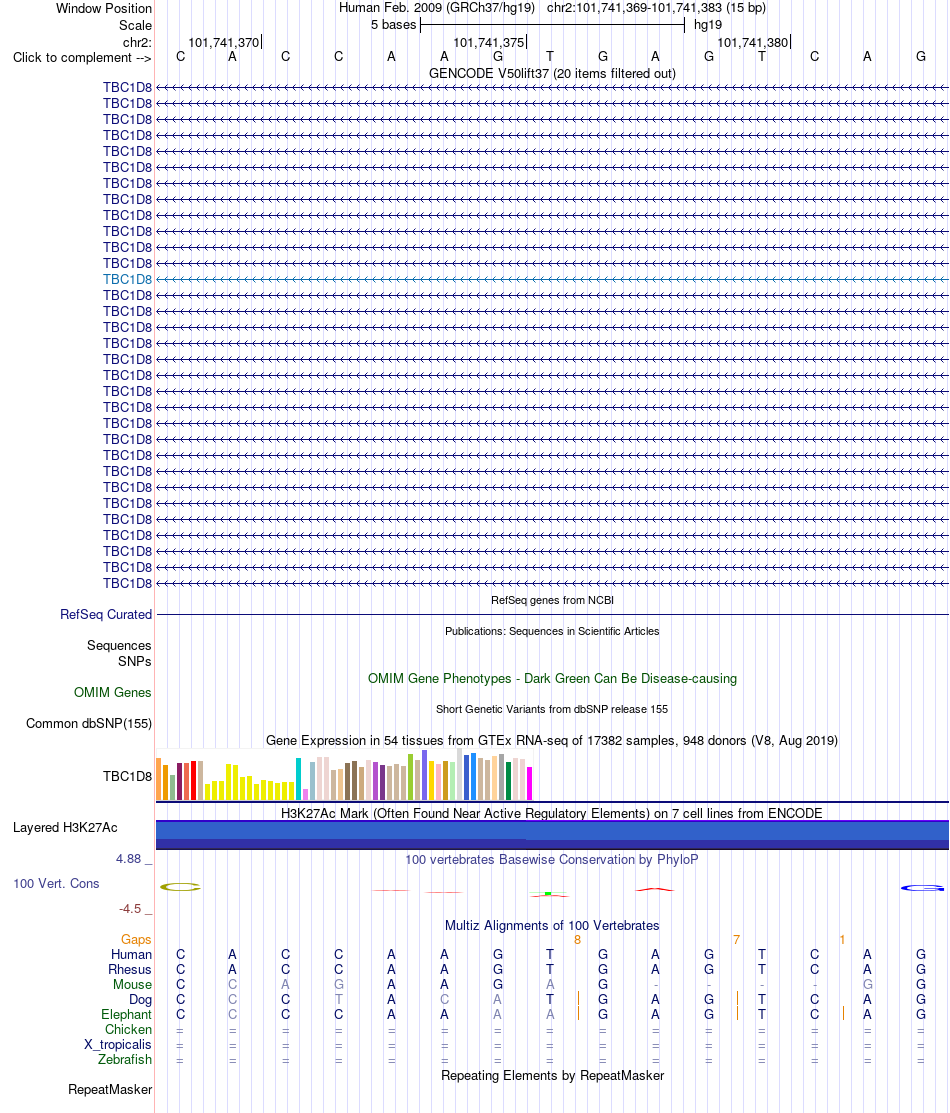Screen dimensions: 950x1113
Task: Click the orange Gaps row label
Action: 136,940
